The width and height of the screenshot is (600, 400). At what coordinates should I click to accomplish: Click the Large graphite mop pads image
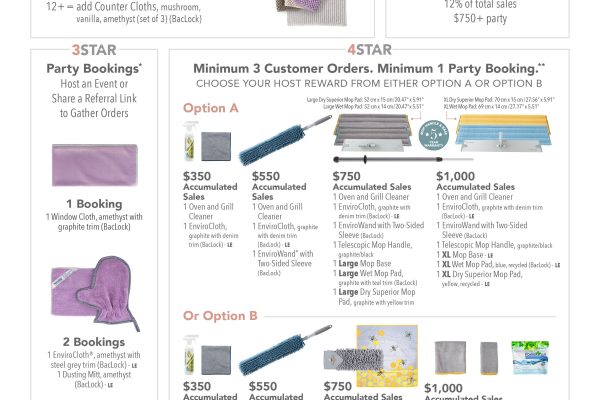pos(372,132)
